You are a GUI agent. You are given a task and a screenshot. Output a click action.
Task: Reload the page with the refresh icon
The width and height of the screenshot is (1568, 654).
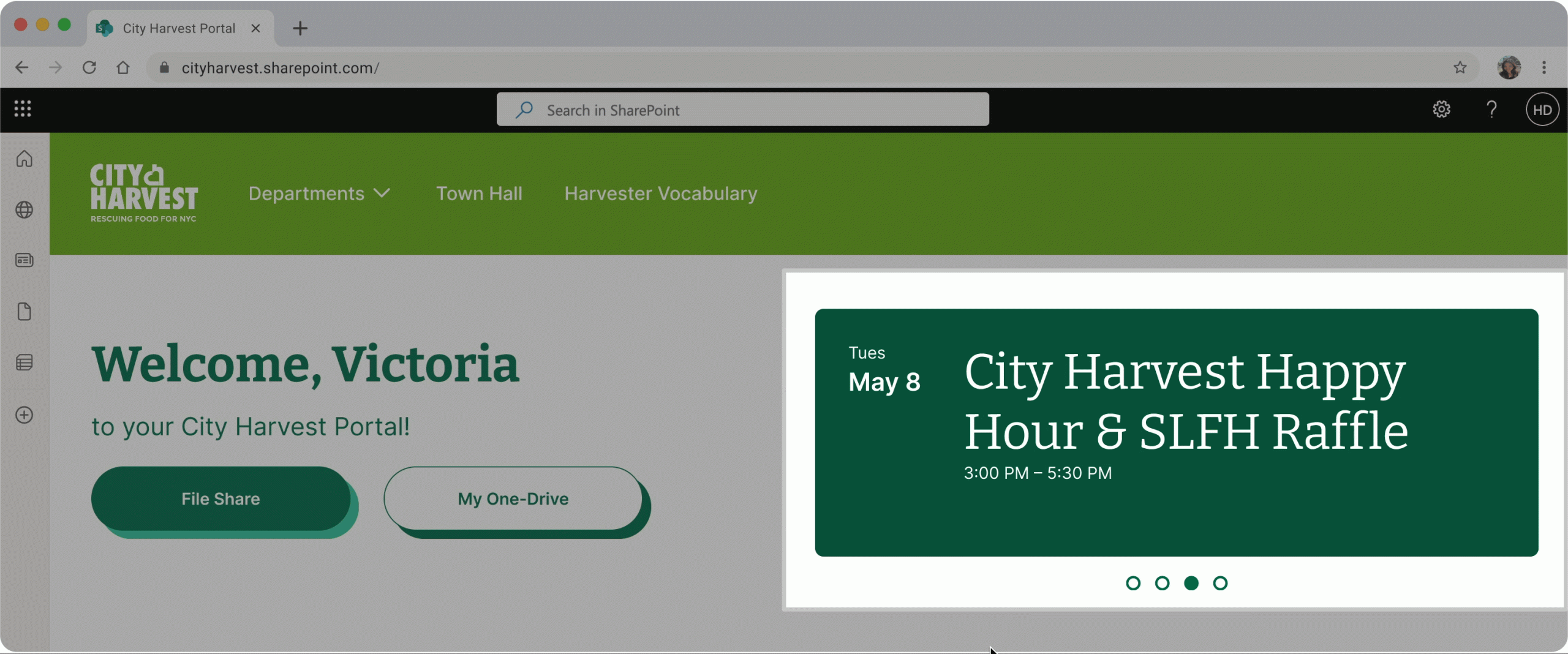point(89,67)
